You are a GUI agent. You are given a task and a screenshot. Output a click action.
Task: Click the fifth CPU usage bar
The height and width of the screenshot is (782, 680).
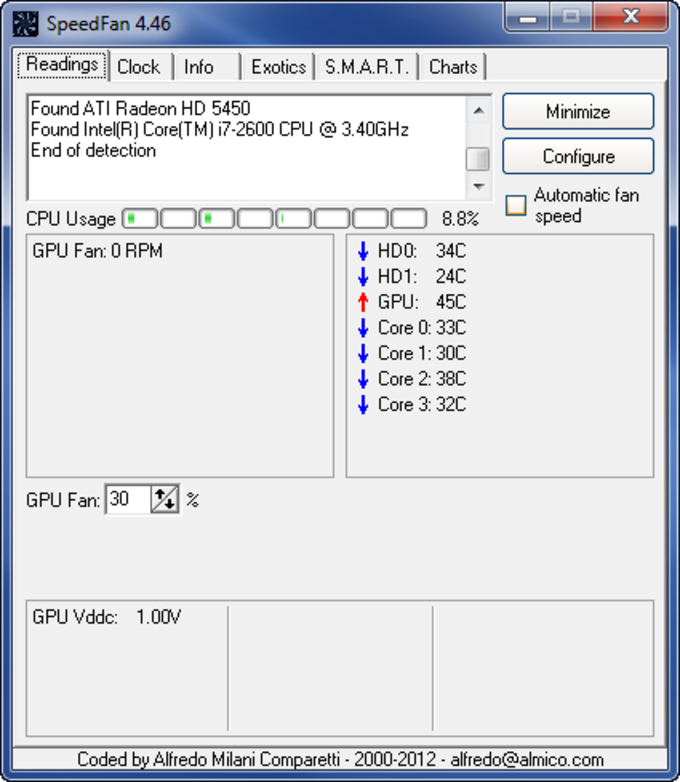pos(294,218)
